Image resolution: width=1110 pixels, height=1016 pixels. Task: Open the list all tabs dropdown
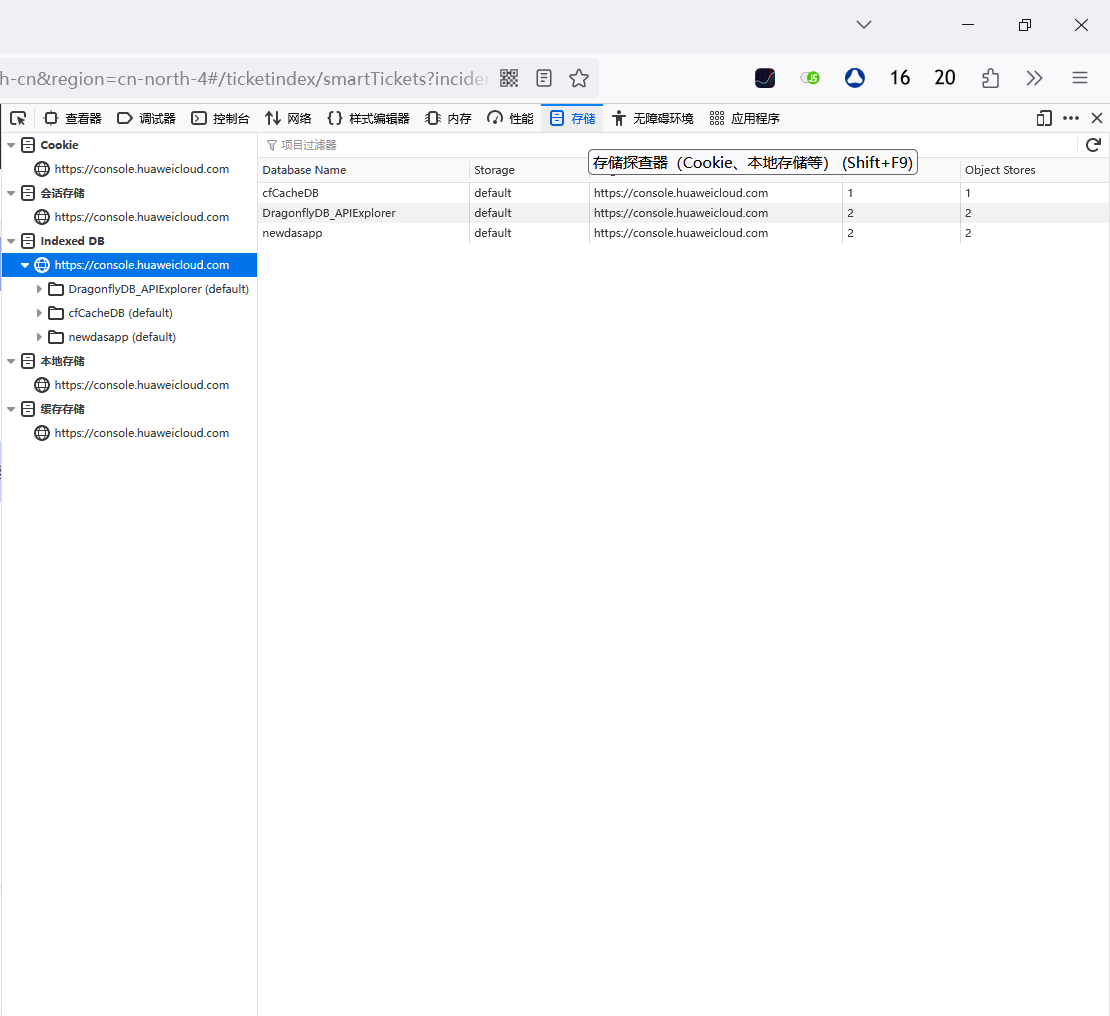[864, 25]
